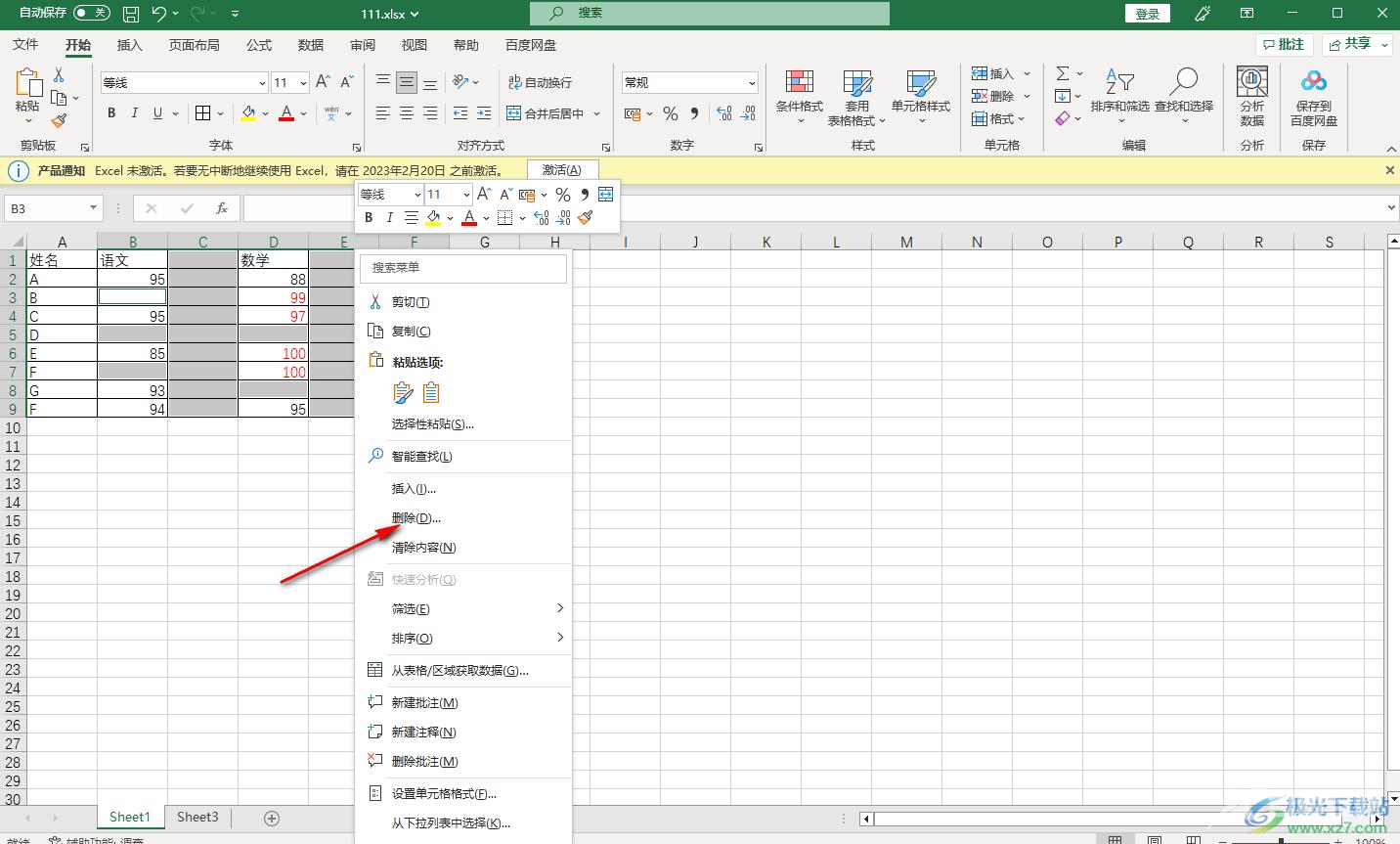Click the Cut scissors icon in ribbon
This screenshot has width=1400, height=844.
tap(59, 75)
